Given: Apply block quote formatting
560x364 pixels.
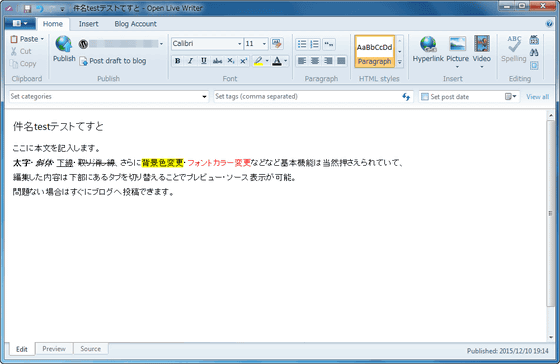Looking at the screenshot, I should point(329,44).
